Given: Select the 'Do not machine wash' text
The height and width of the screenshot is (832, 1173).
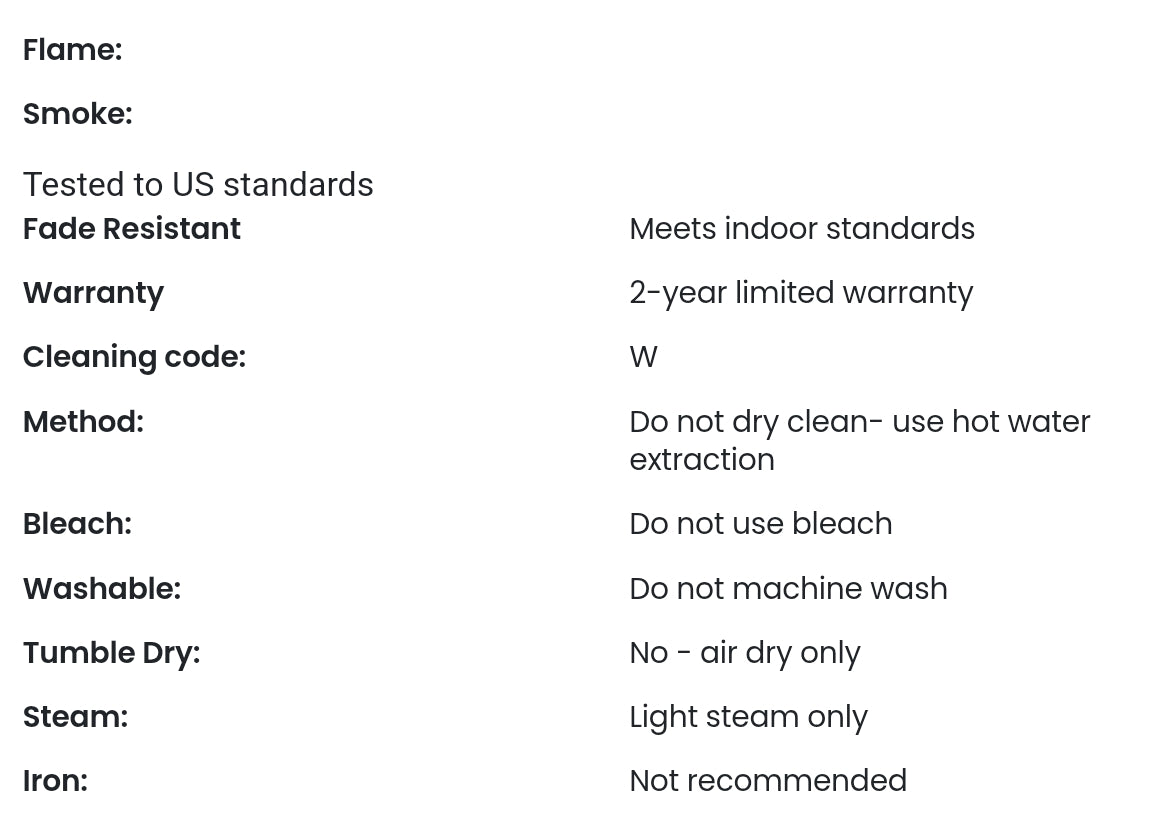Looking at the screenshot, I should pos(788,589).
